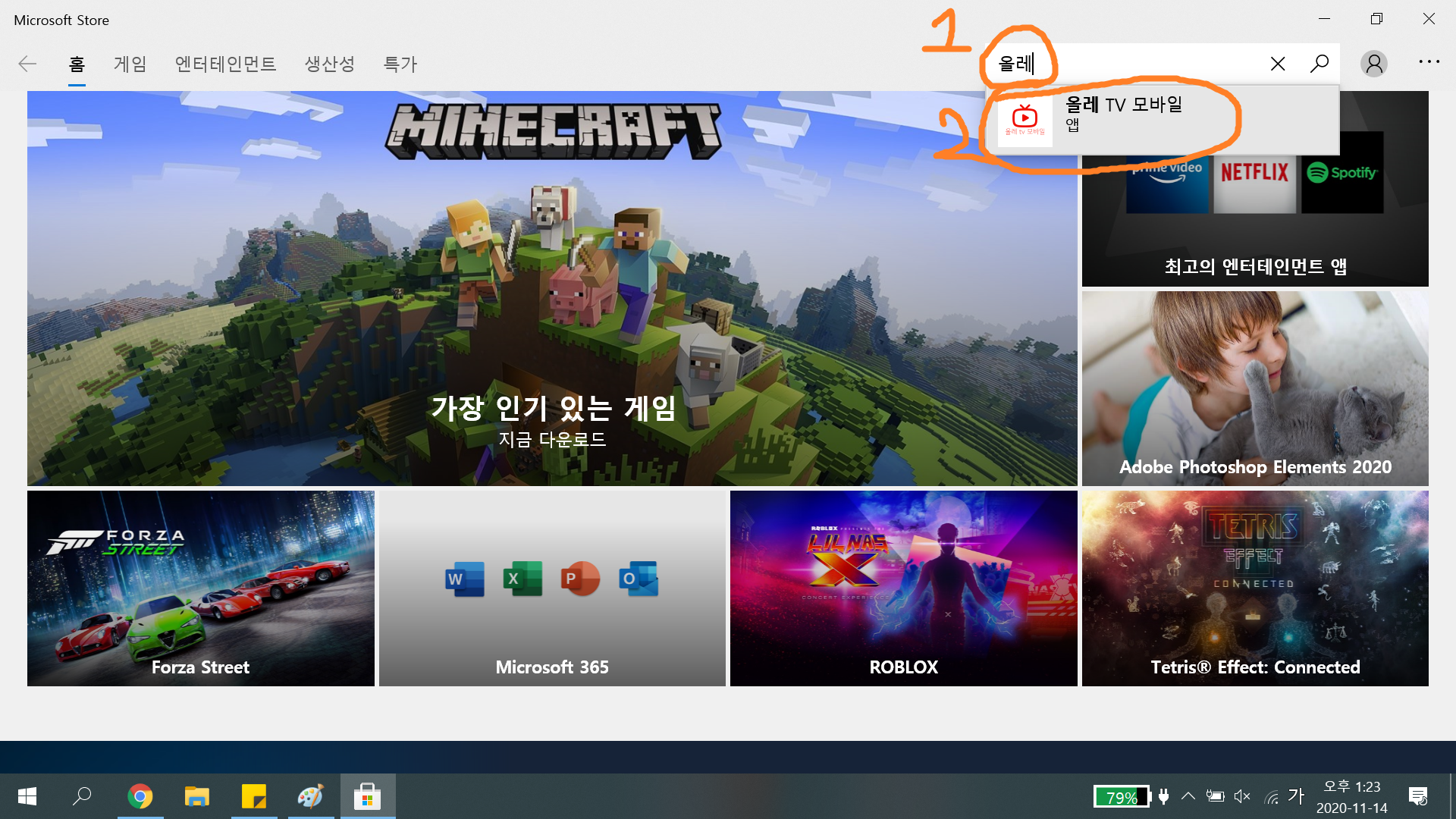
Task: Open the three-dot more menu
Action: tap(1429, 62)
